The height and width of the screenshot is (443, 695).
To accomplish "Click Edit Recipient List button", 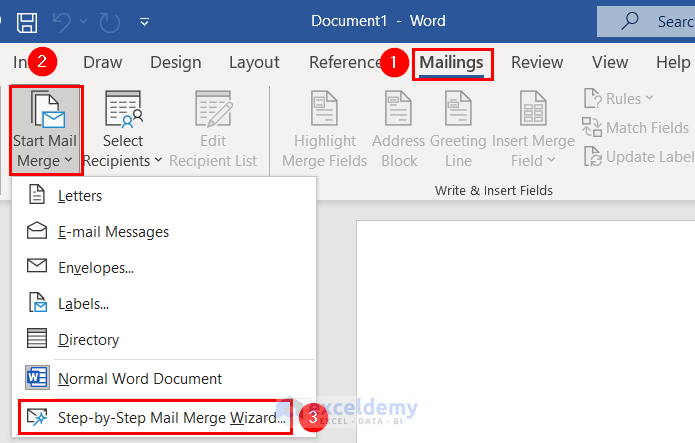I will click(x=213, y=129).
